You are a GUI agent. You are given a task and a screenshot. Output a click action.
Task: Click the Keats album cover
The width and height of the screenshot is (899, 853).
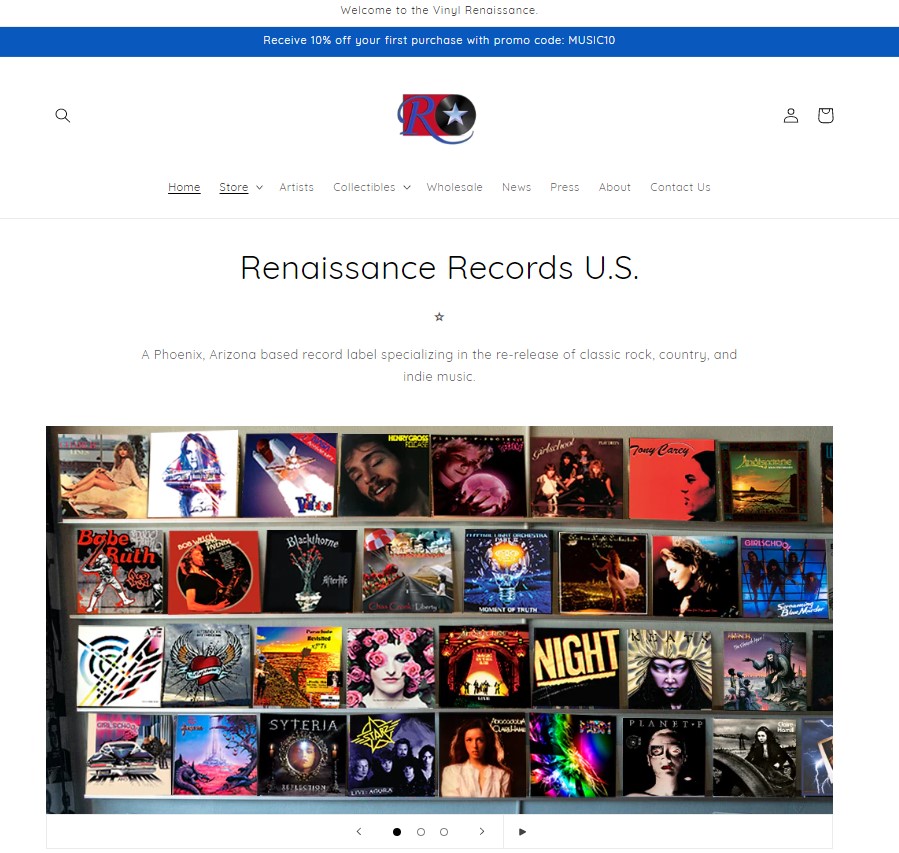point(670,669)
